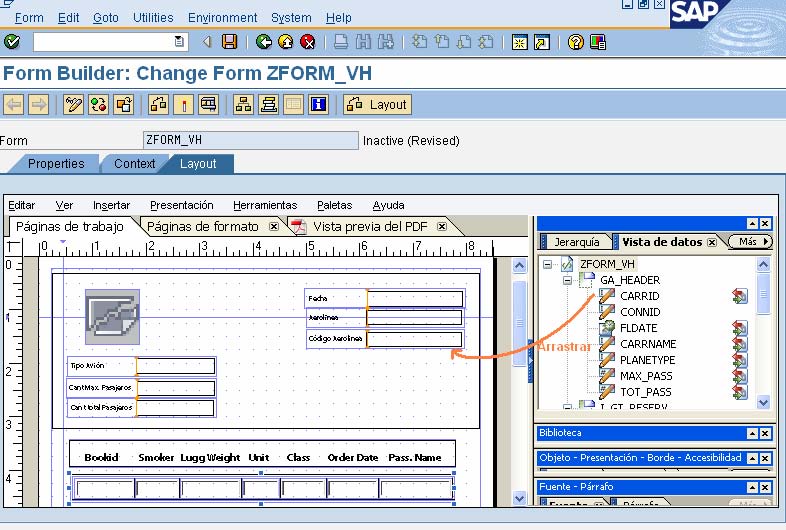
Task: Create new session icon in toolbar
Action: click(519, 42)
